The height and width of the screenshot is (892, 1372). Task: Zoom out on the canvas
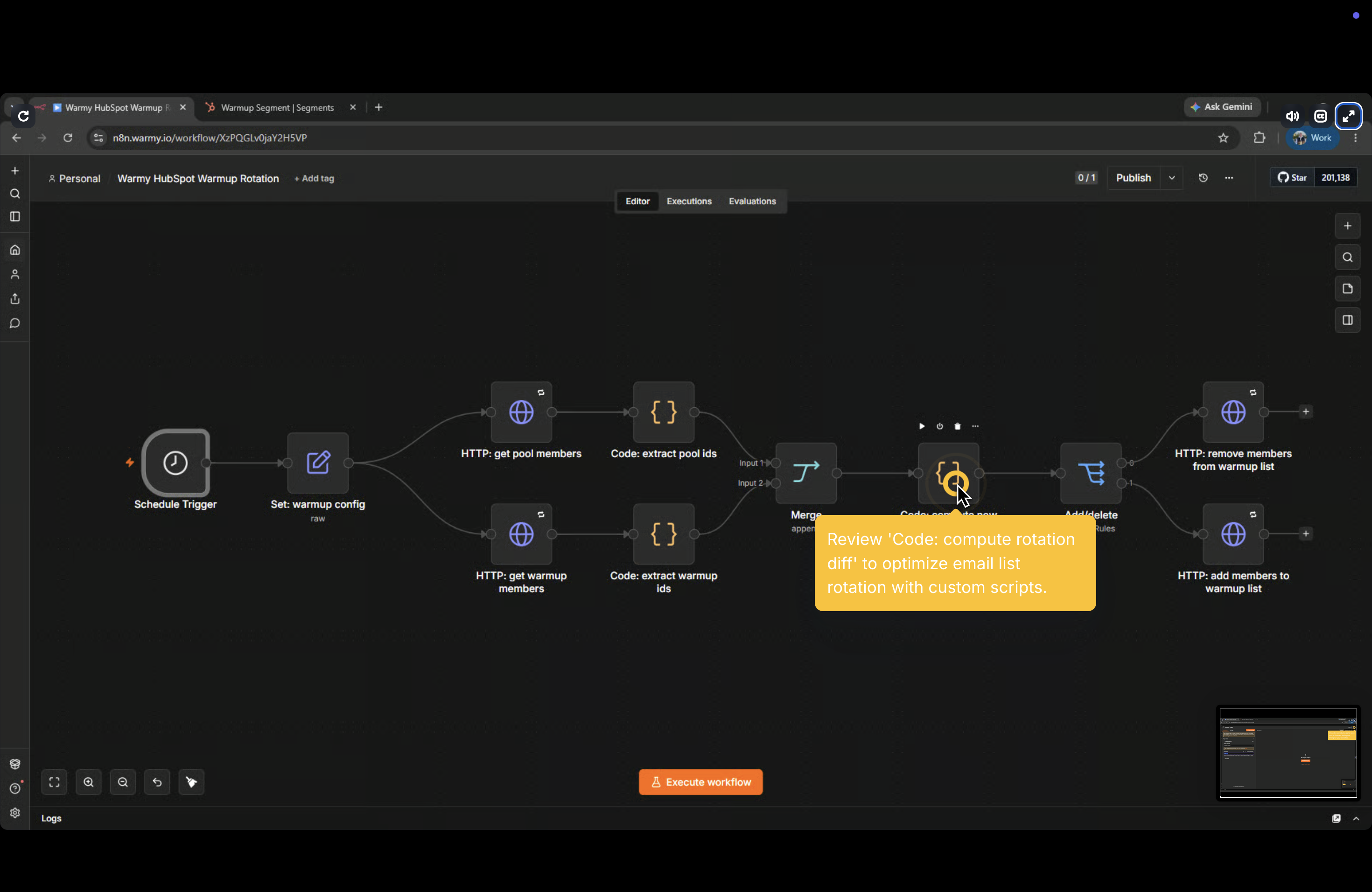[123, 782]
